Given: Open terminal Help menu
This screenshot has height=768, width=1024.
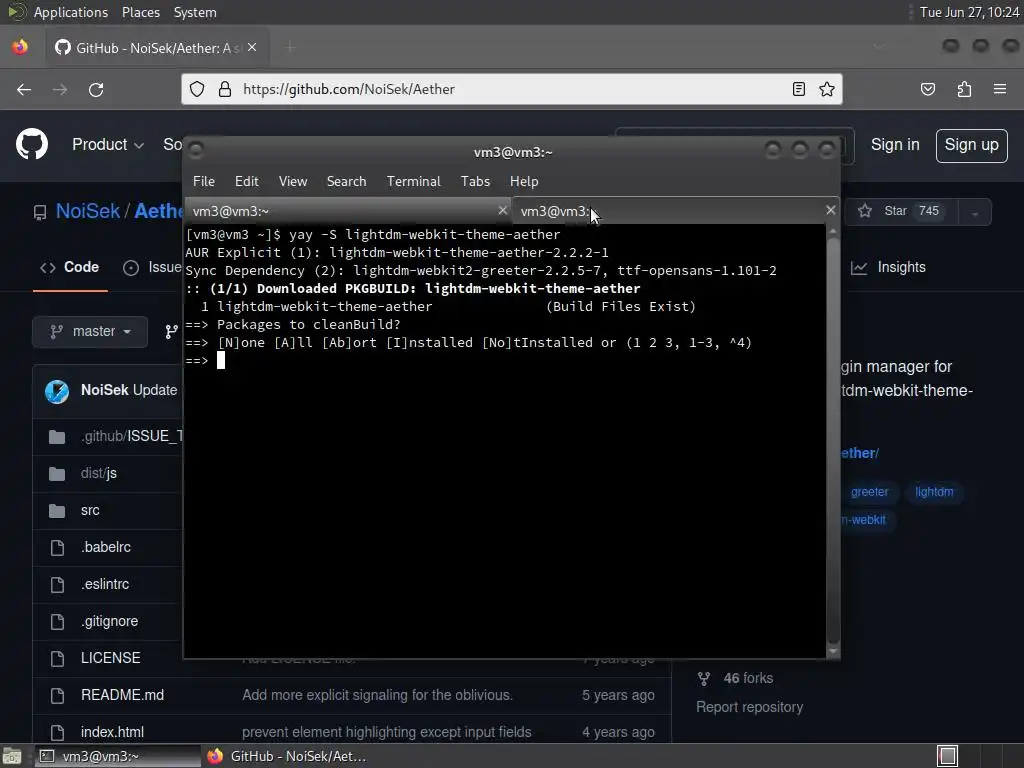Looking at the screenshot, I should (x=524, y=182).
